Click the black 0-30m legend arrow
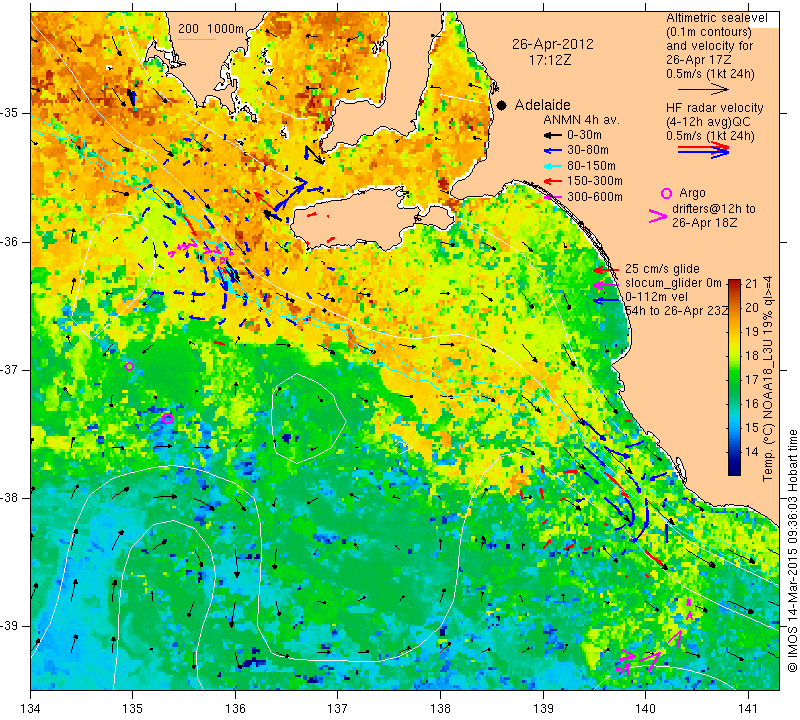The height and width of the screenshot is (720, 800). [552, 135]
